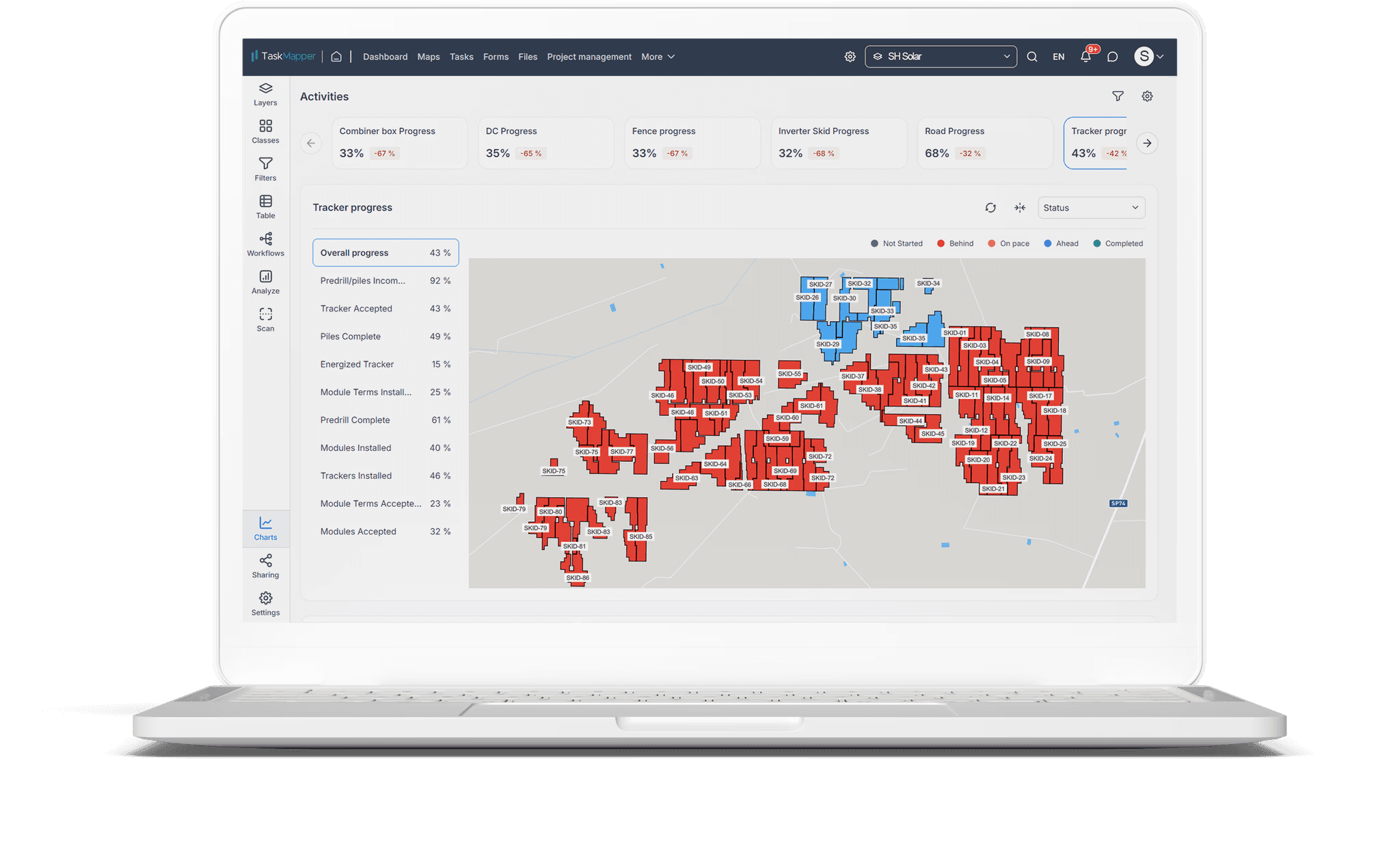Toggle the Behind legend status
This screenshot has height=852, width=1400.
(955, 243)
